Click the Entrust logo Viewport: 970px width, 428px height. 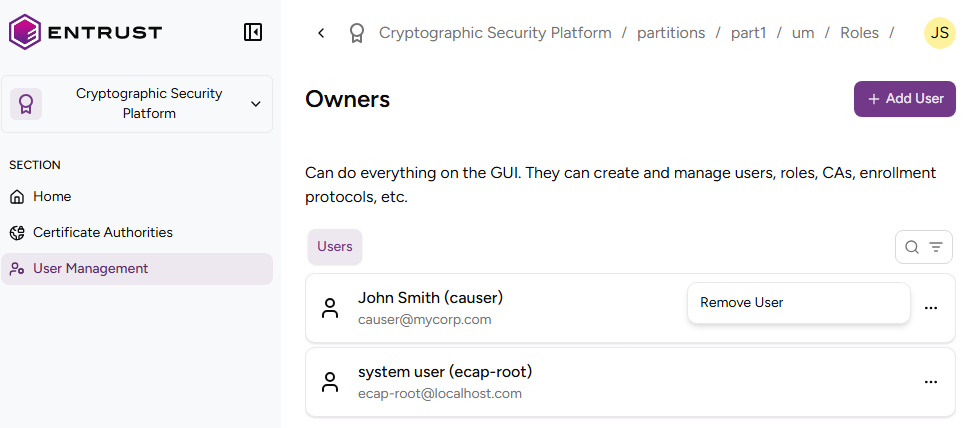click(85, 32)
